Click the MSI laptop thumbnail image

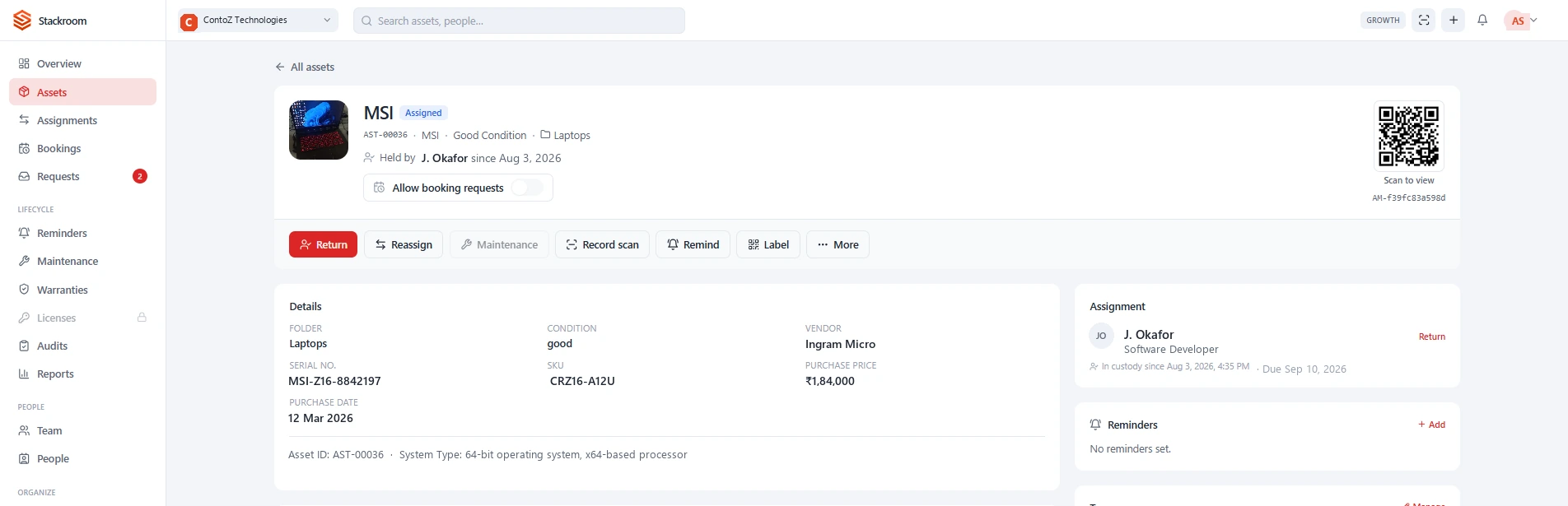tap(319, 130)
